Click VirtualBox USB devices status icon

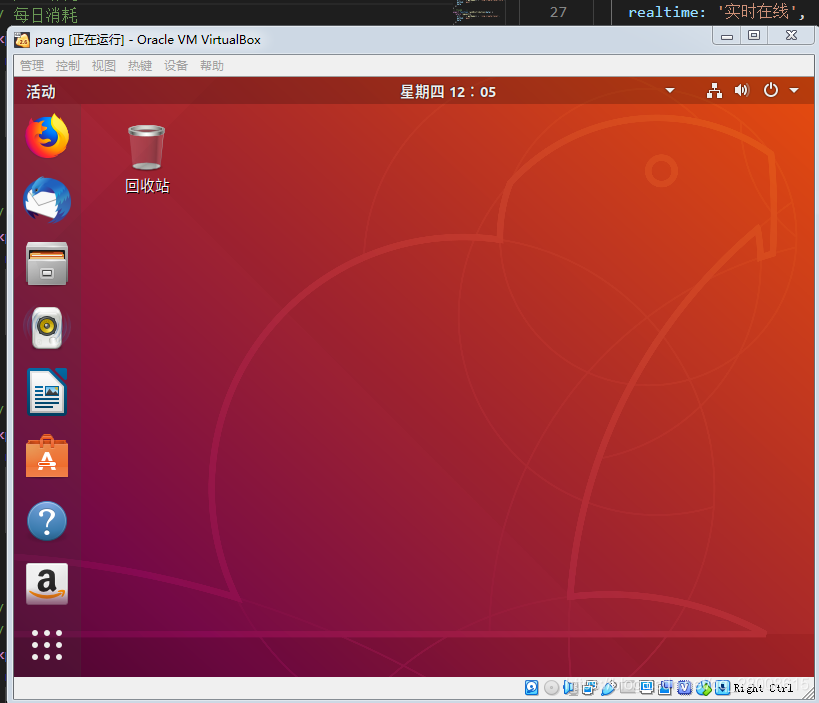(609, 688)
